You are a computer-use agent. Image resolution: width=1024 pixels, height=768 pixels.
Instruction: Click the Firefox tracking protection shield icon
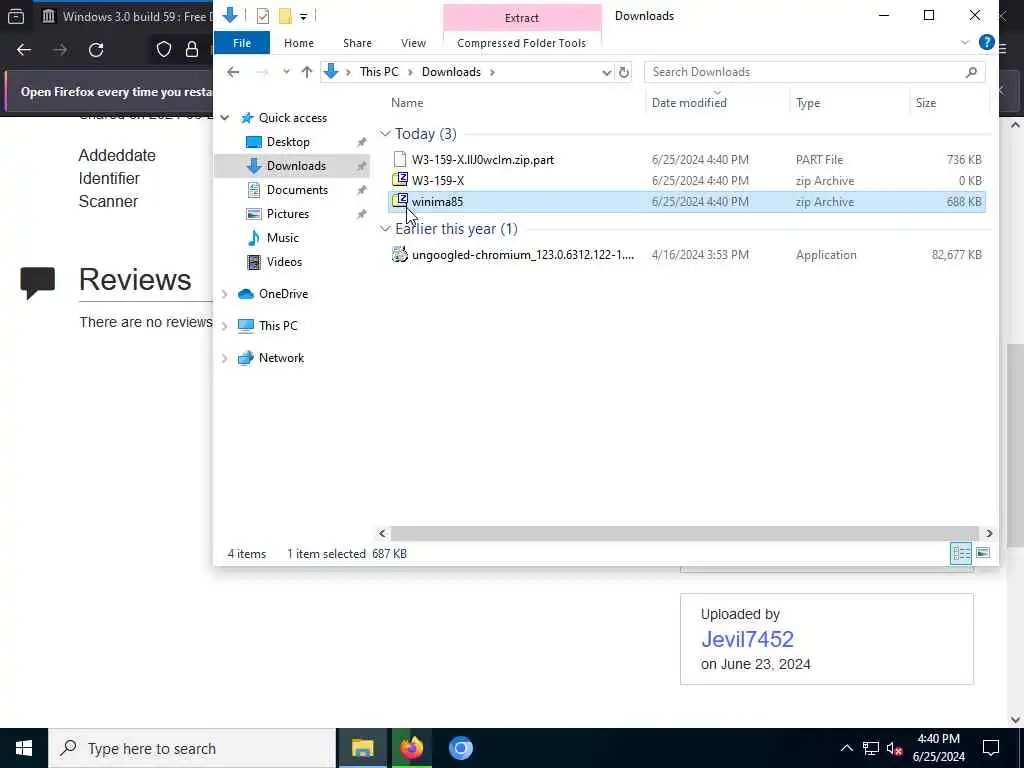pyautogui.click(x=163, y=50)
